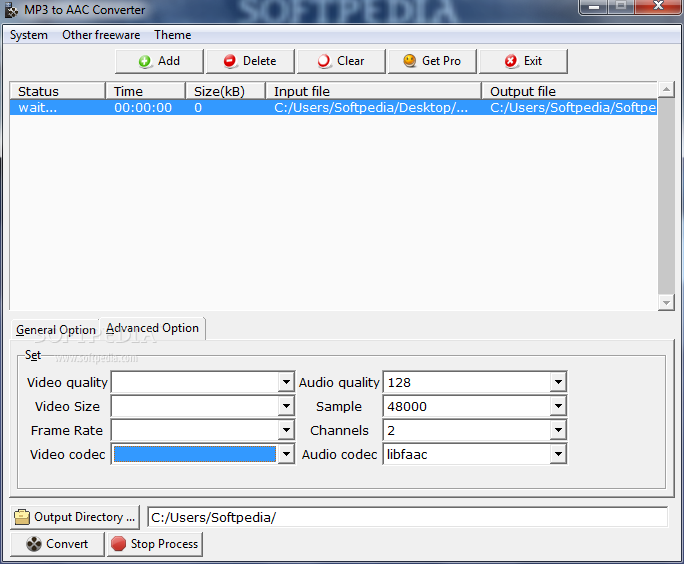Click the Channels value 2
The height and width of the screenshot is (564, 684).
pyautogui.click(x=391, y=431)
